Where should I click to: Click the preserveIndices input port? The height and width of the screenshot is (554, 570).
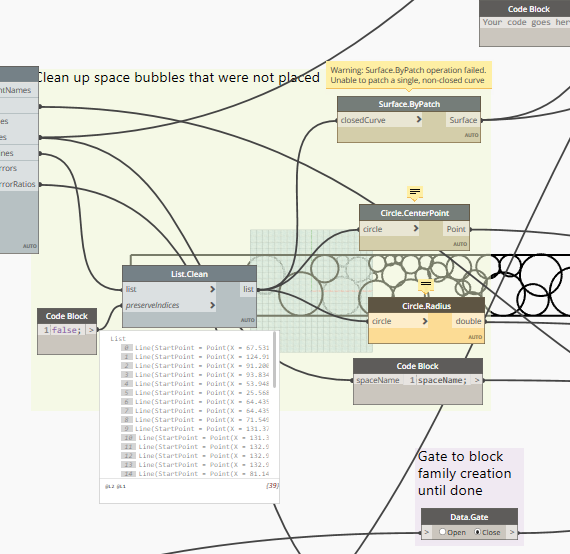pyautogui.click(x=169, y=305)
